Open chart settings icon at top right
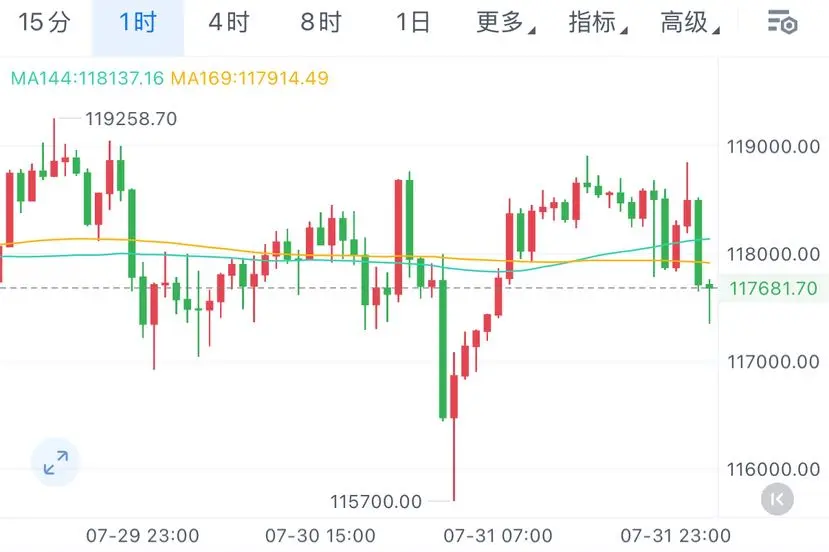Viewport: 829px width, 552px height. click(x=782, y=23)
